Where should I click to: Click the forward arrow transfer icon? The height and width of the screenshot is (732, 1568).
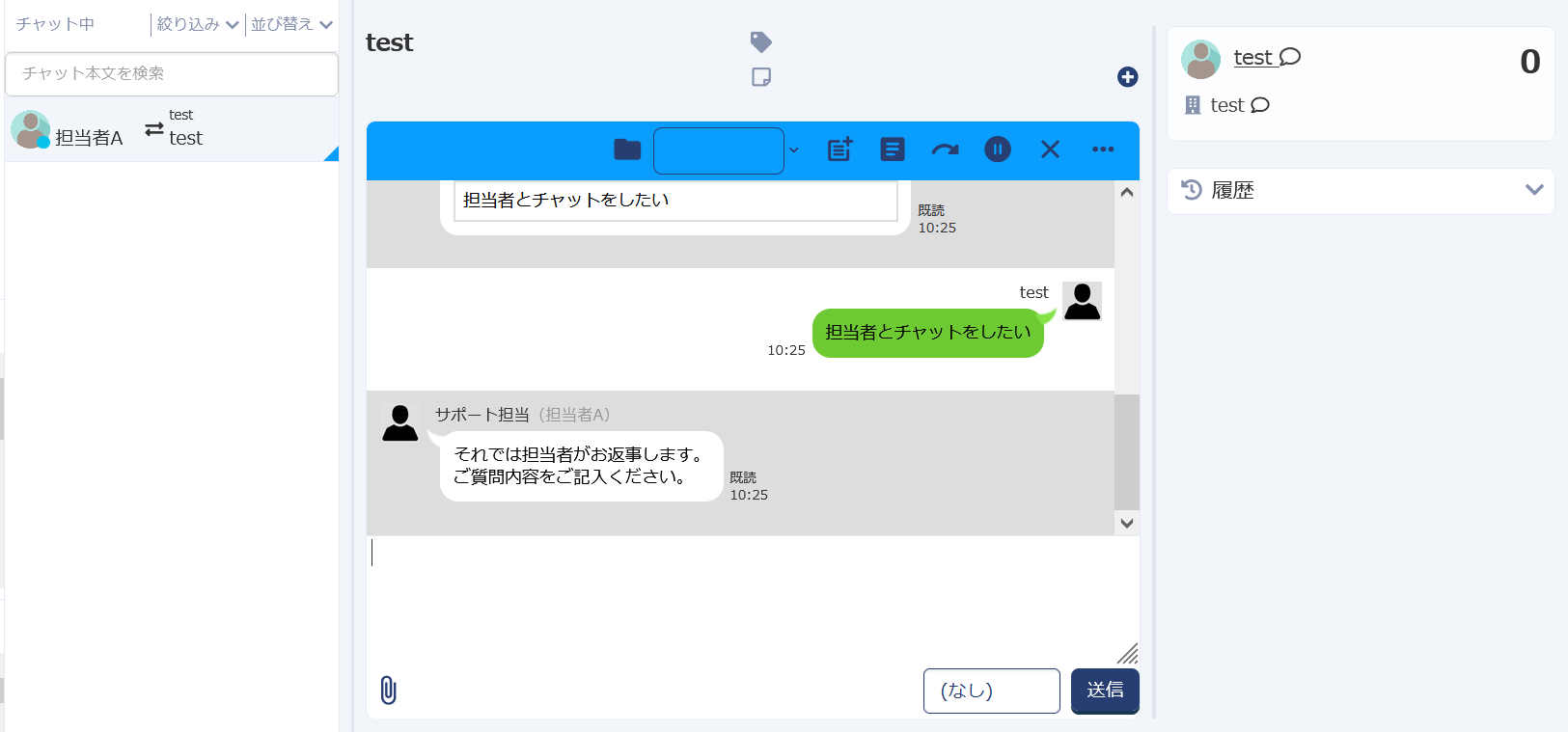pyautogui.click(x=945, y=149)
